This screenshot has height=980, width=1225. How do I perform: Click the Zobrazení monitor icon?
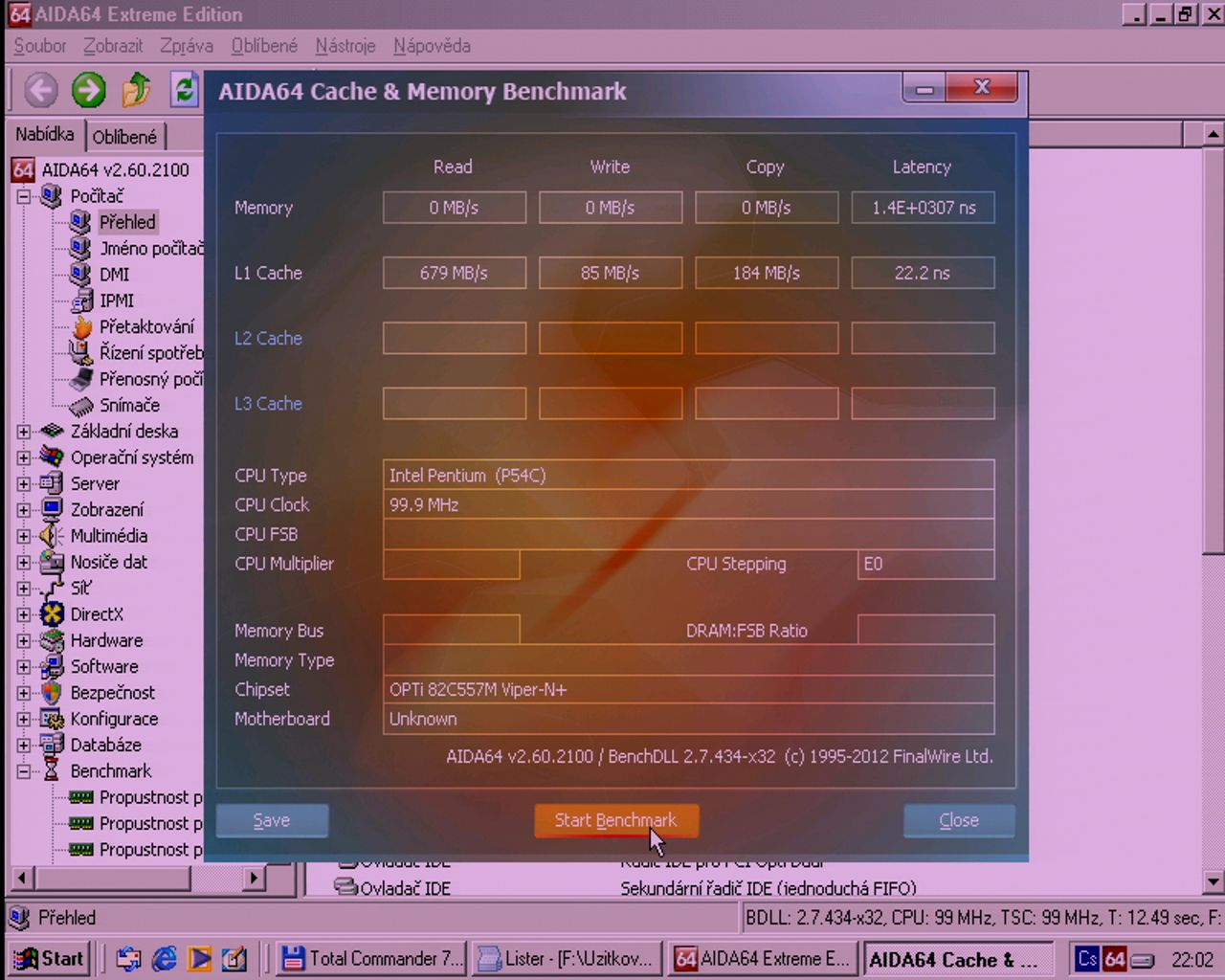[52, 509]
